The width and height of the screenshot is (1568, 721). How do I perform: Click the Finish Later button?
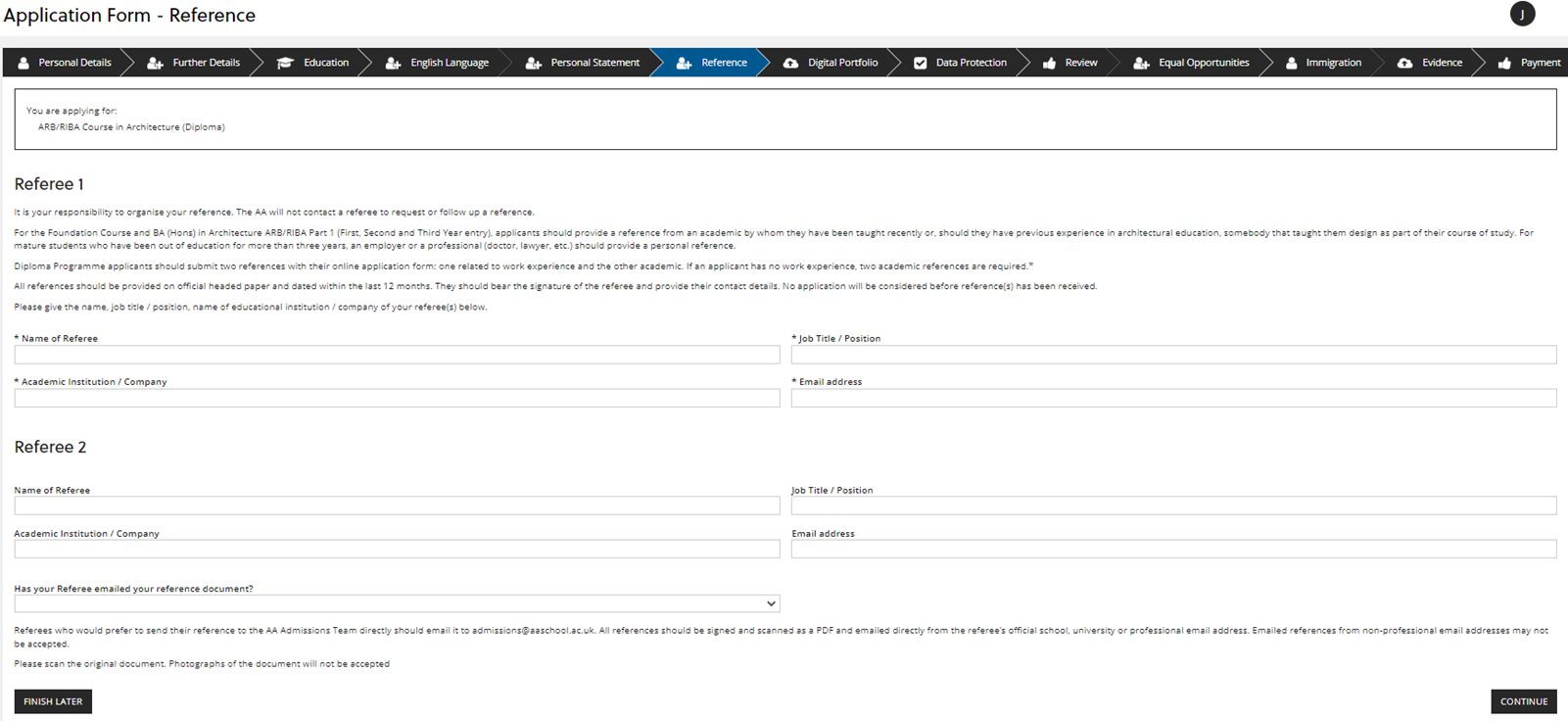53,701
